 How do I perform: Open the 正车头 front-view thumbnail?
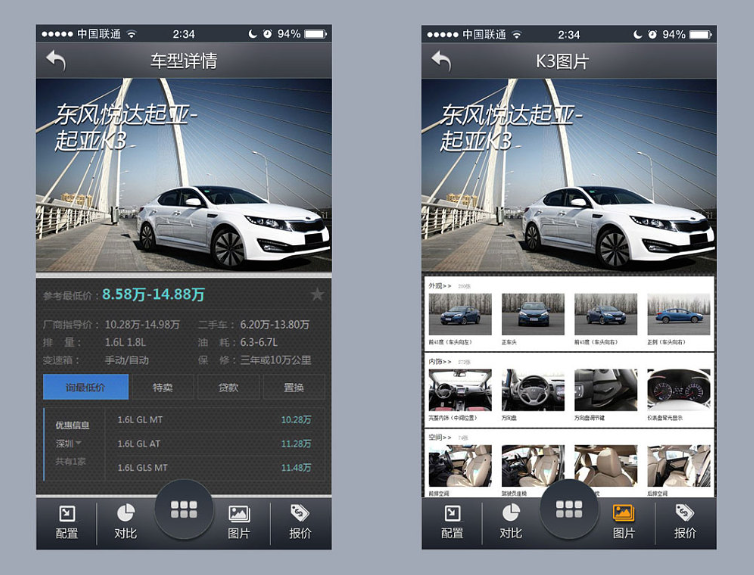pyautogui.click(x=533, y=314)
